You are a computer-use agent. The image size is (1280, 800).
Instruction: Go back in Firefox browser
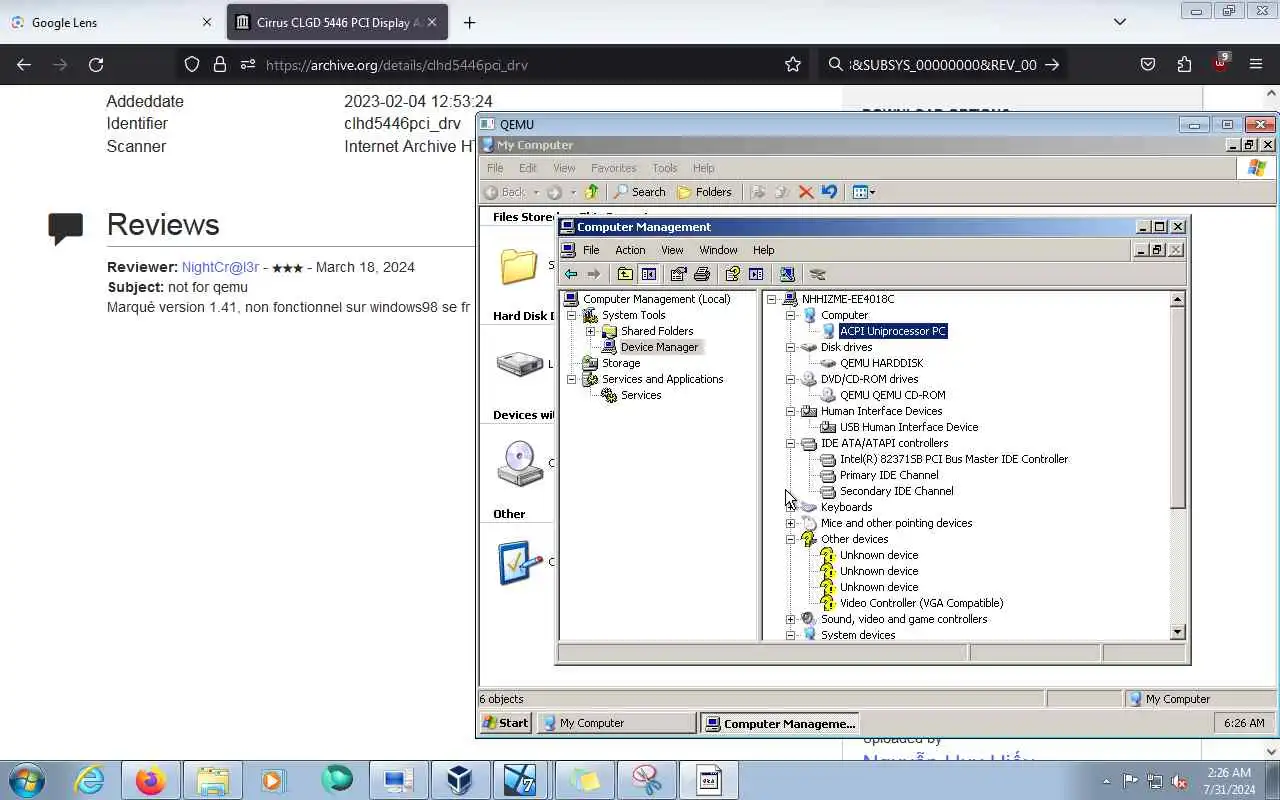[x=24, y=65]
